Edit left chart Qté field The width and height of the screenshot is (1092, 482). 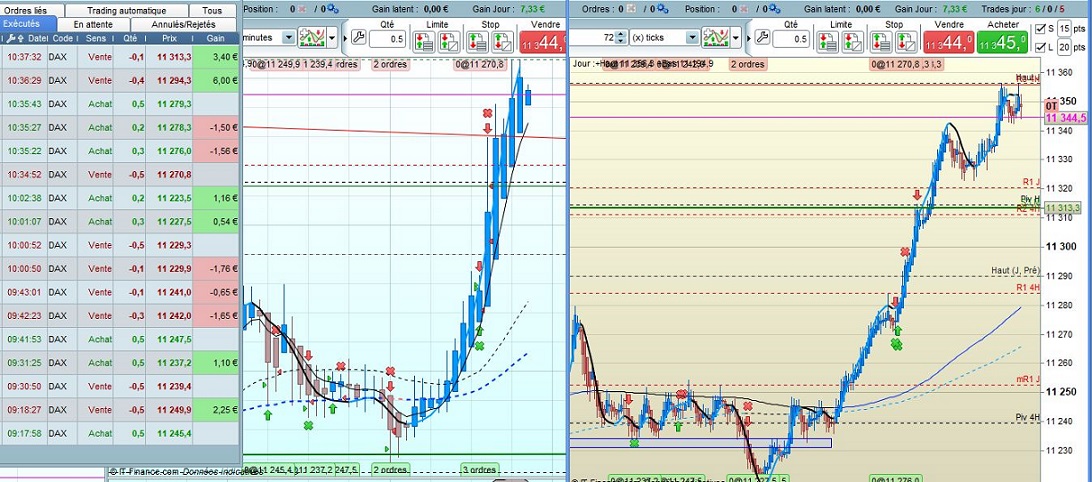tap(388, 39)
